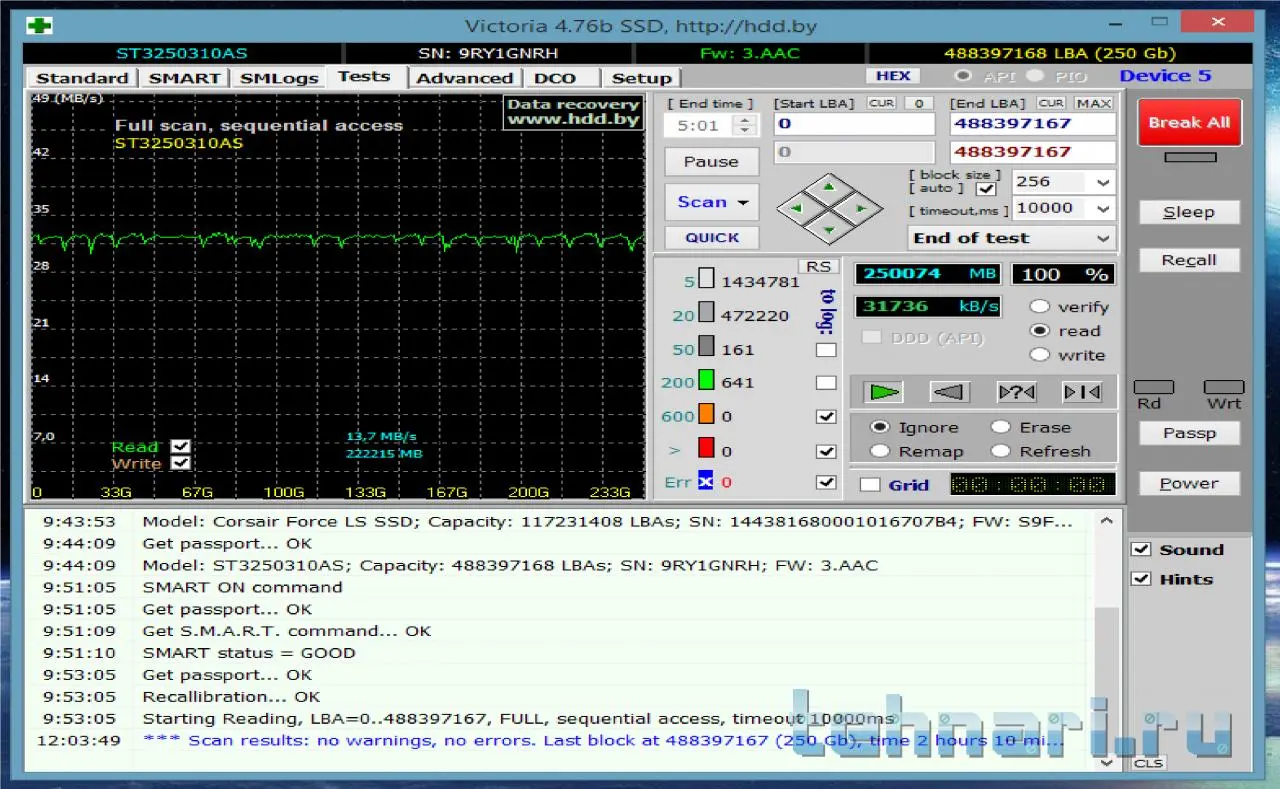Switch to the SMART tab
This screenshot has height=789, width=1280.
pyautogui.click(x=184, y=78)
